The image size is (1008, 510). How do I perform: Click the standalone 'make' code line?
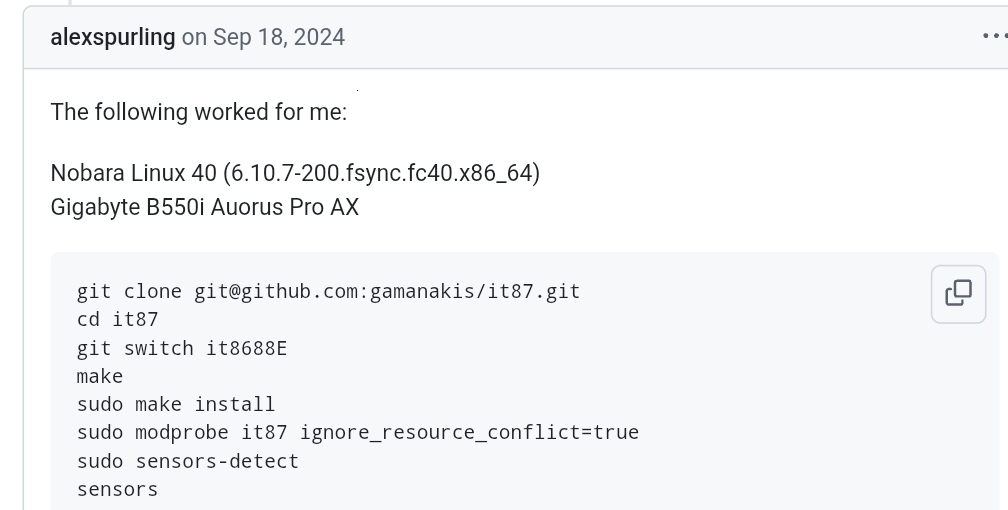click(100, 376)
